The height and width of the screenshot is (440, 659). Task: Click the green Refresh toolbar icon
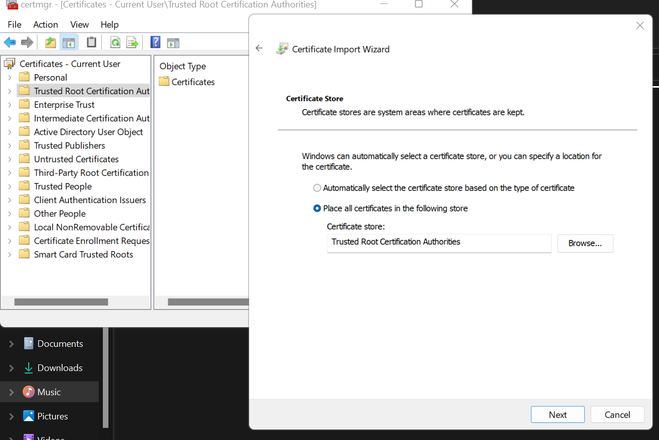coord(115,42)
